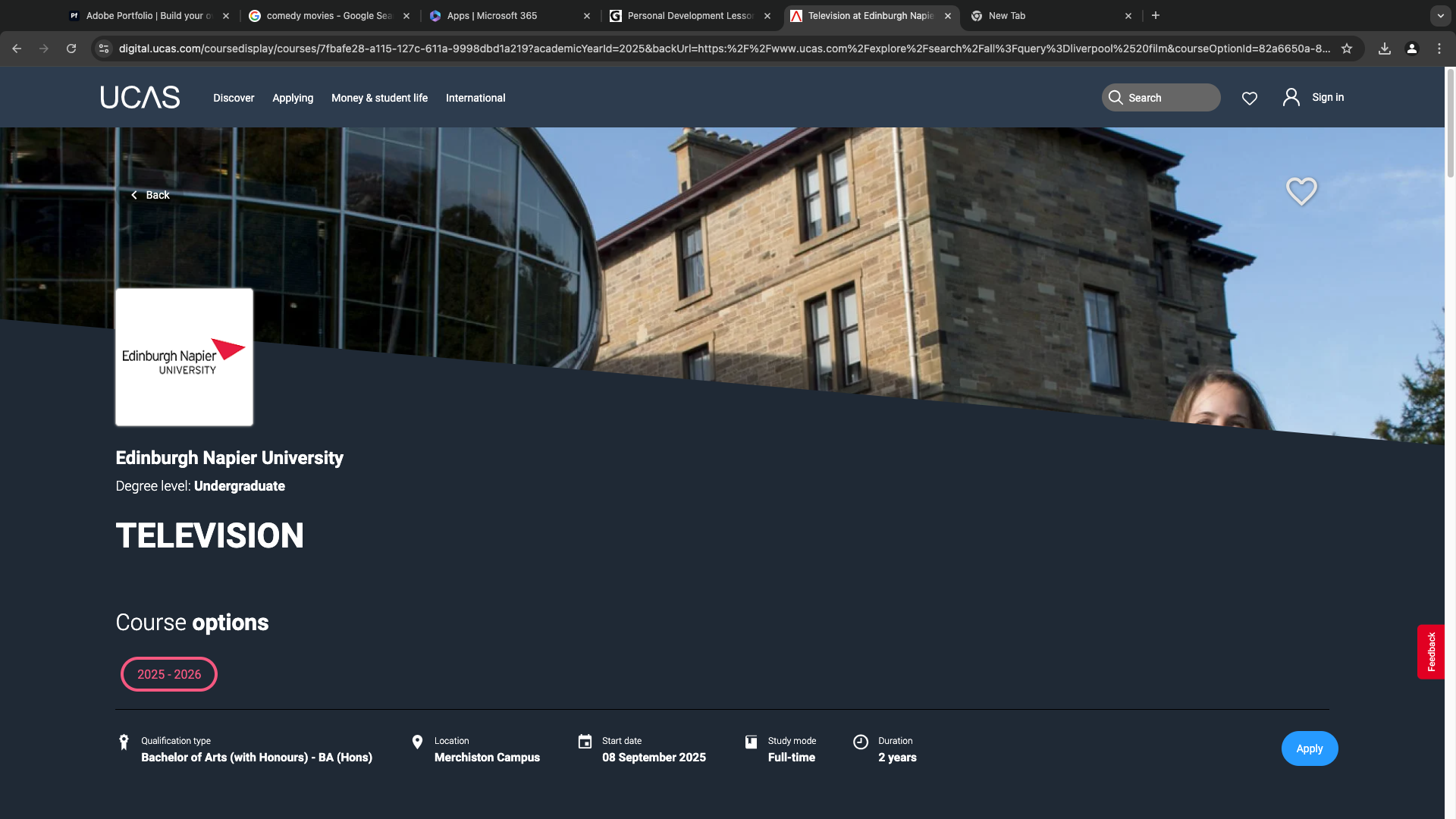Open the browser profile icon

1412,49
